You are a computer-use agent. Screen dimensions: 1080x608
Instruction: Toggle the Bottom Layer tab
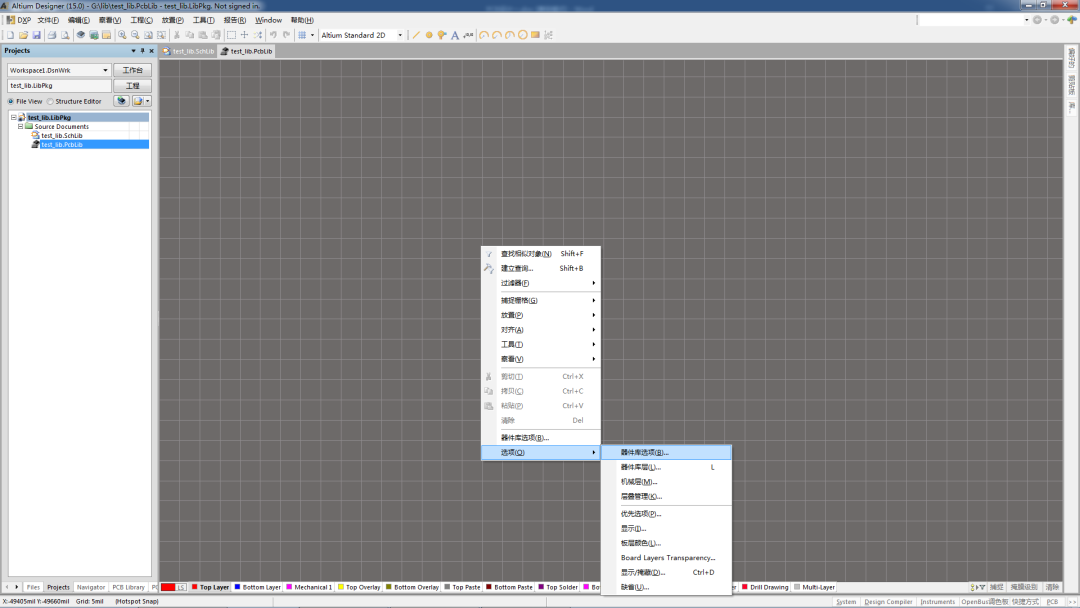258,587
